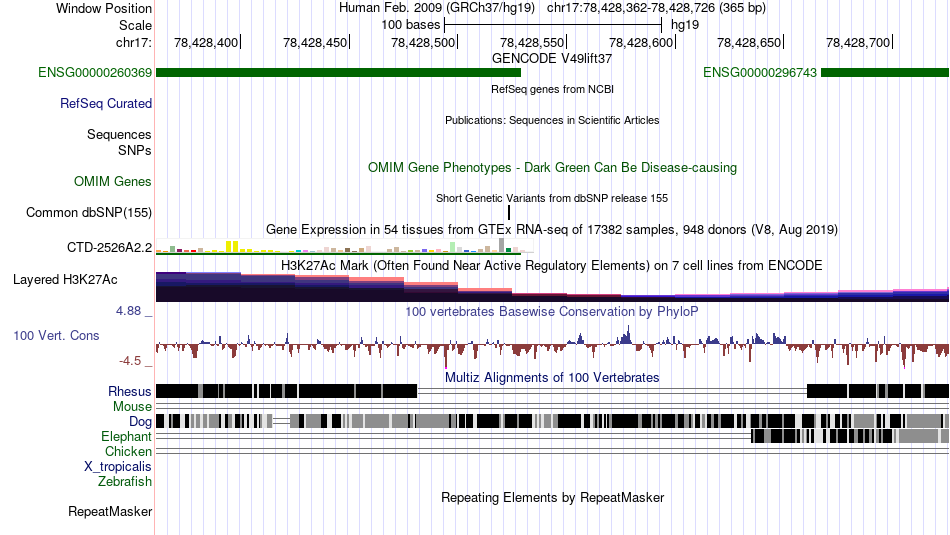Select the Chicken alignment label
Viewport: 950px width, 535px height.
click(128, 452)
